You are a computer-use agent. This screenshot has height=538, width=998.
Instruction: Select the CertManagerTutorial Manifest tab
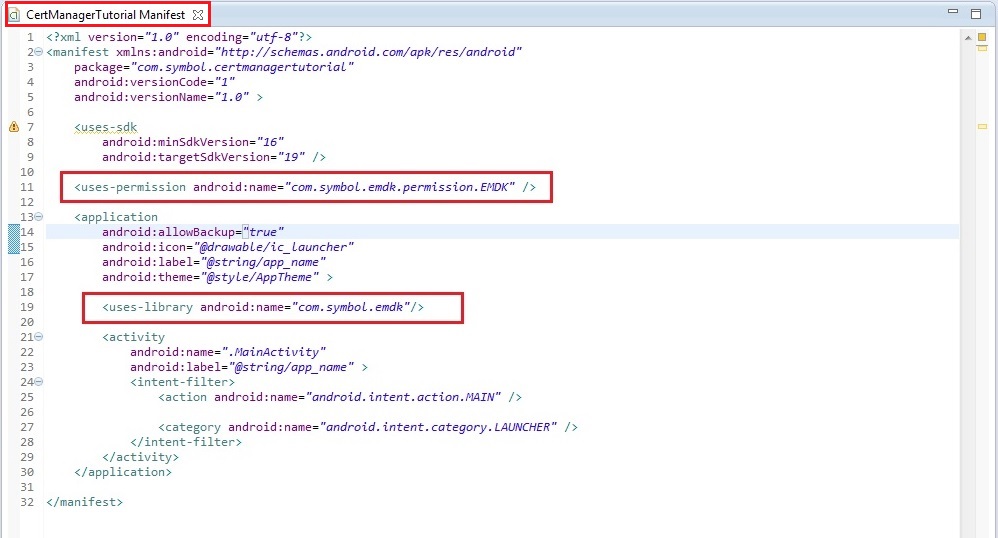tap(106, 15)
